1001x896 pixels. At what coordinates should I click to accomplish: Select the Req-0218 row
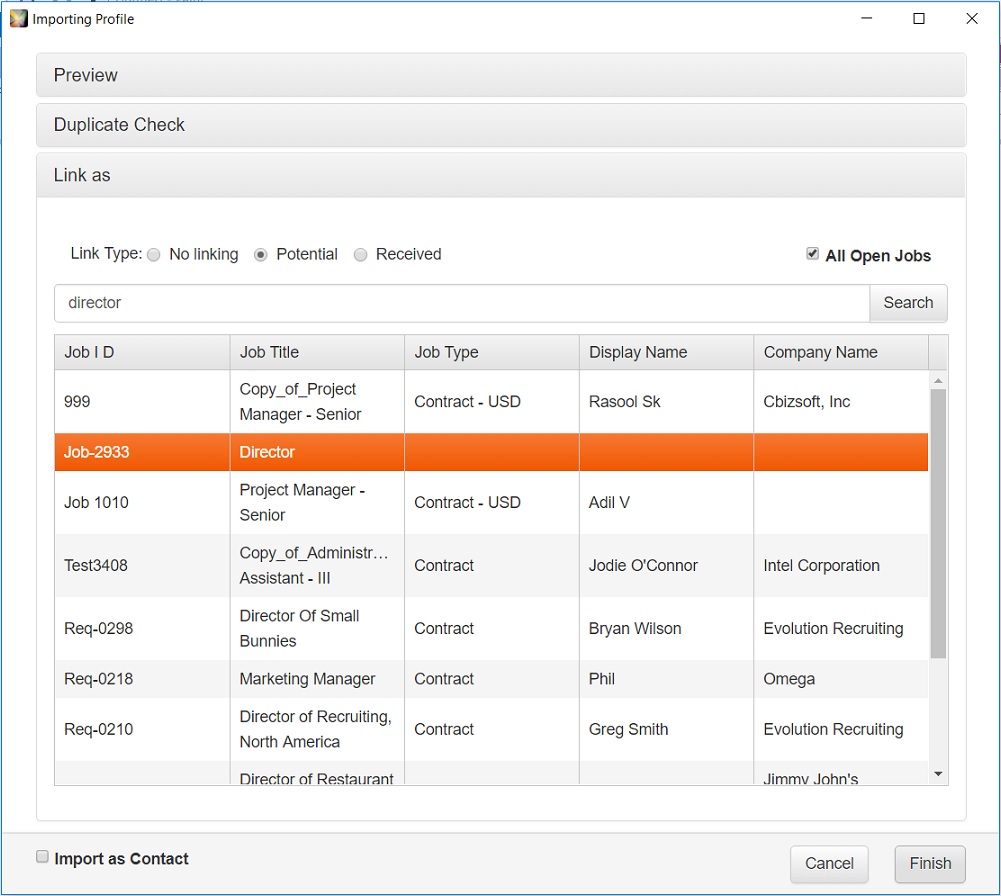(x=491, y=679)
